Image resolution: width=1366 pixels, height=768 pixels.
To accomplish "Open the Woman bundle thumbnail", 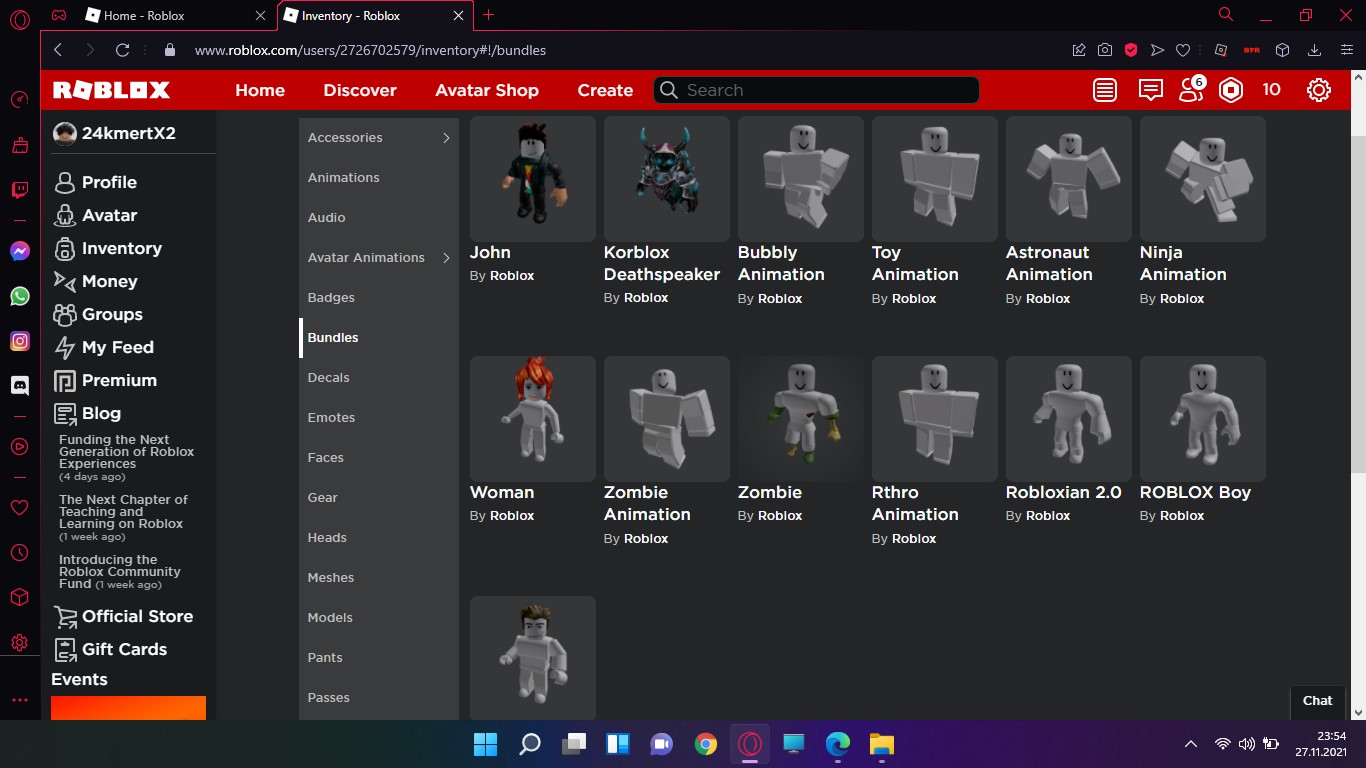I will click(533, 418).
